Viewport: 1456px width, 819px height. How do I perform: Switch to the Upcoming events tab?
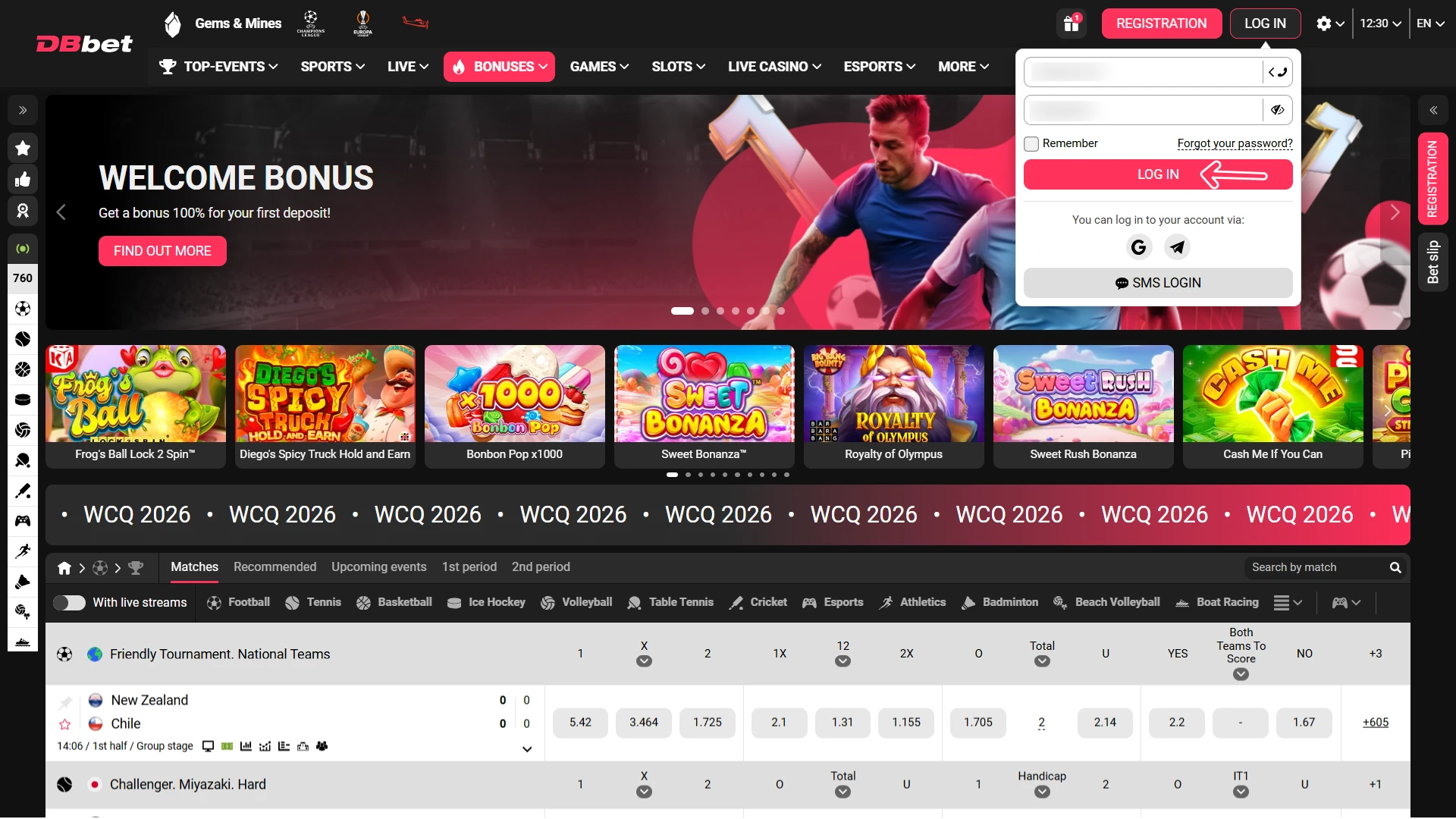[378, 567]
